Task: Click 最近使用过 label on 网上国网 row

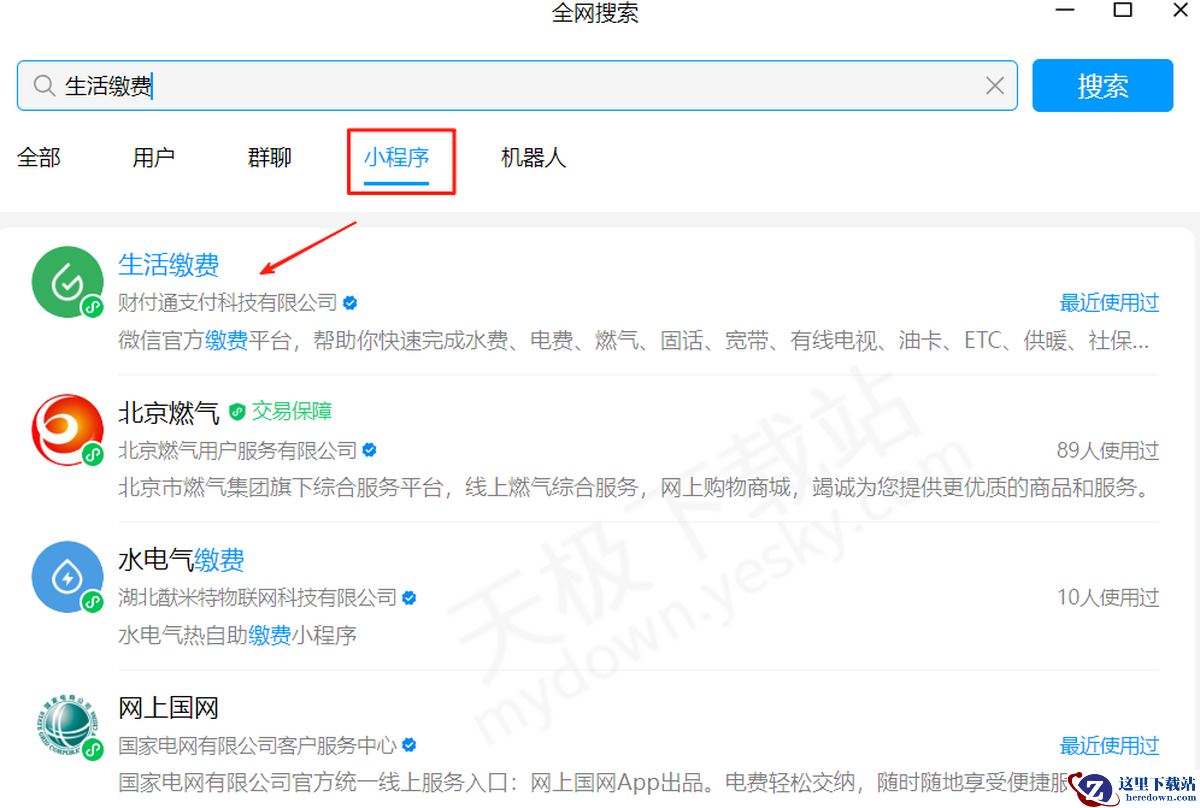Action: [1109, 746]
